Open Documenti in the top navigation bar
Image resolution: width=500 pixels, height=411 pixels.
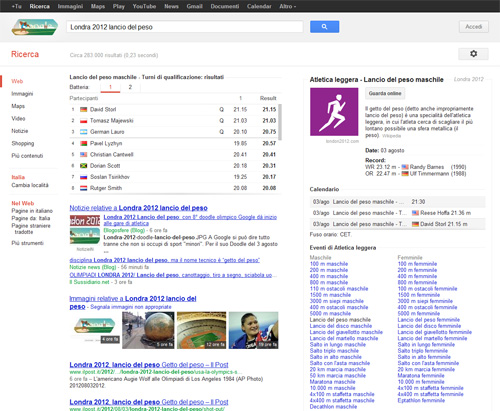225,6
